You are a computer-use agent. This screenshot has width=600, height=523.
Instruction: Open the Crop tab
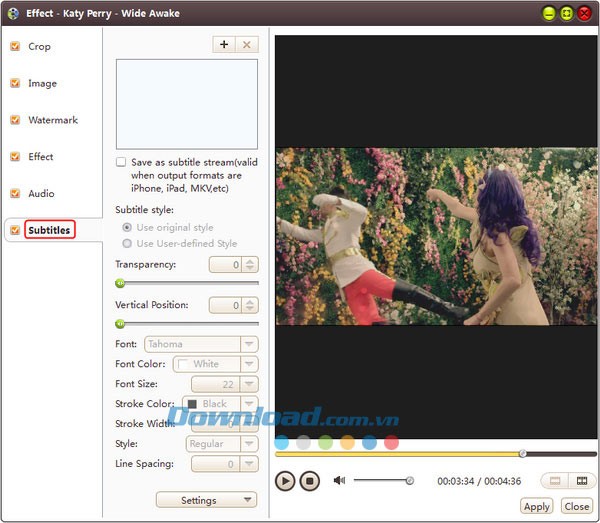click(39, 46)
